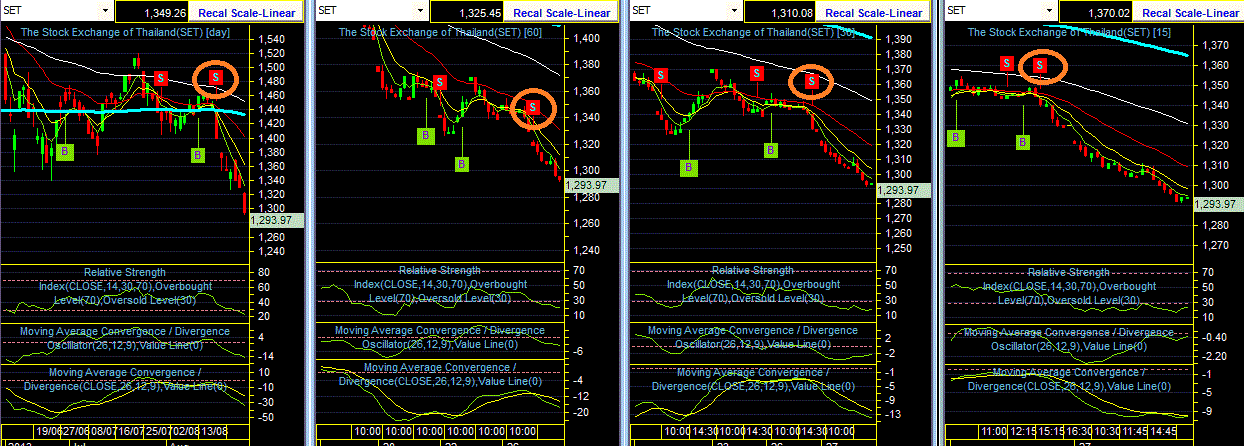Viewport: 1248px width, 446px height.
Task: Click the 1,293.97 last-price label in the day chart
Action: click(278, 220)
